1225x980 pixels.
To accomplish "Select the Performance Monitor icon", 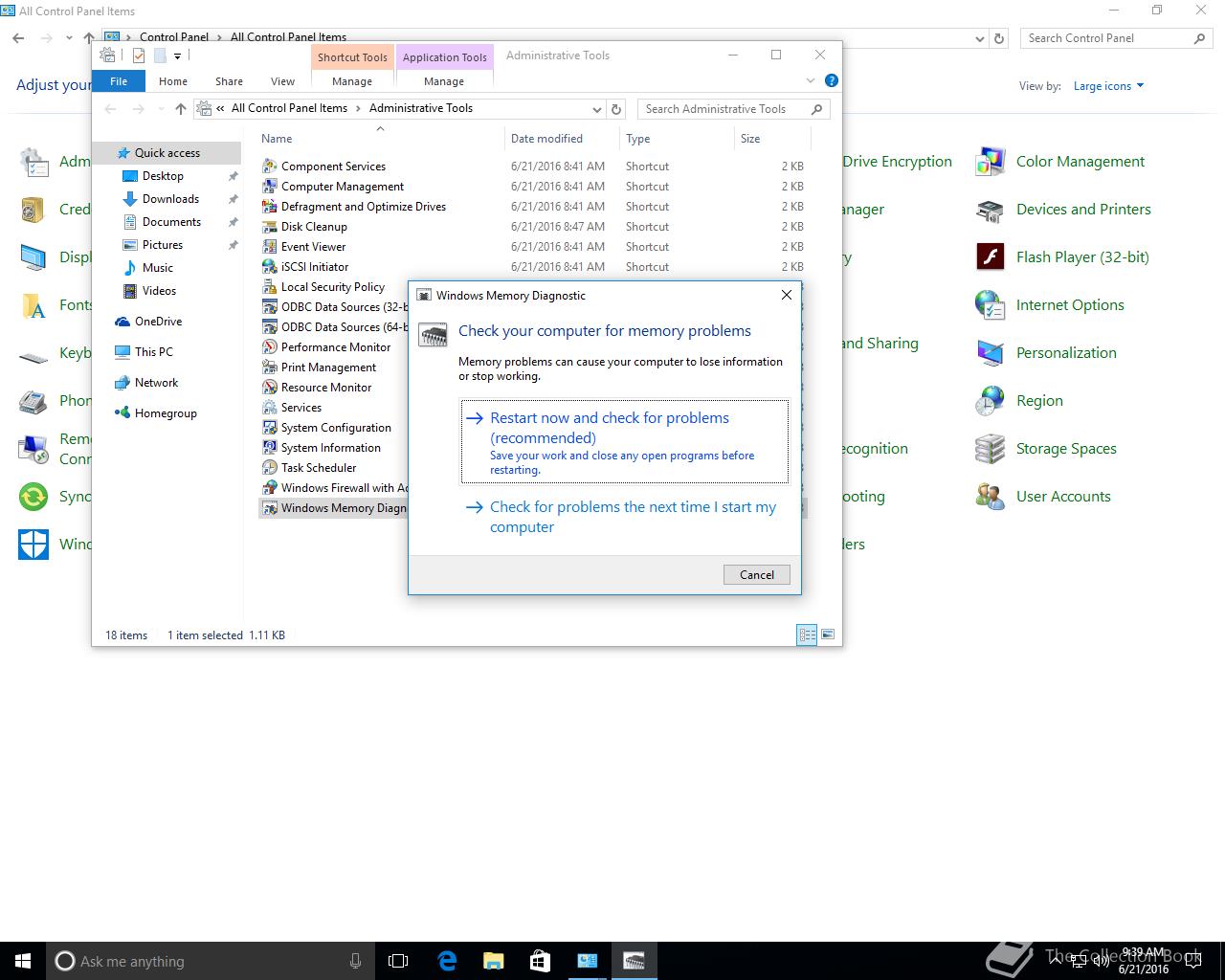I will pos(270,347).
